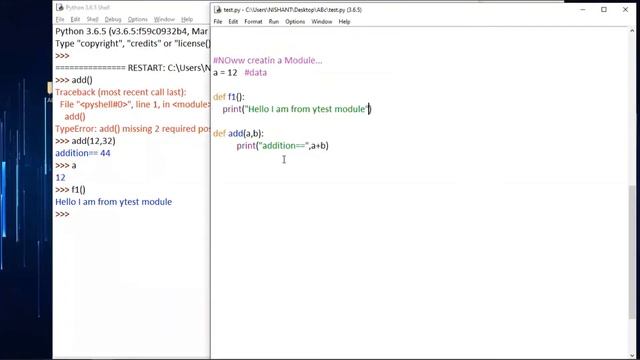Open Window menu in Python Shell window
Screen dimensions: 640x360
click(x=164, y=19)
